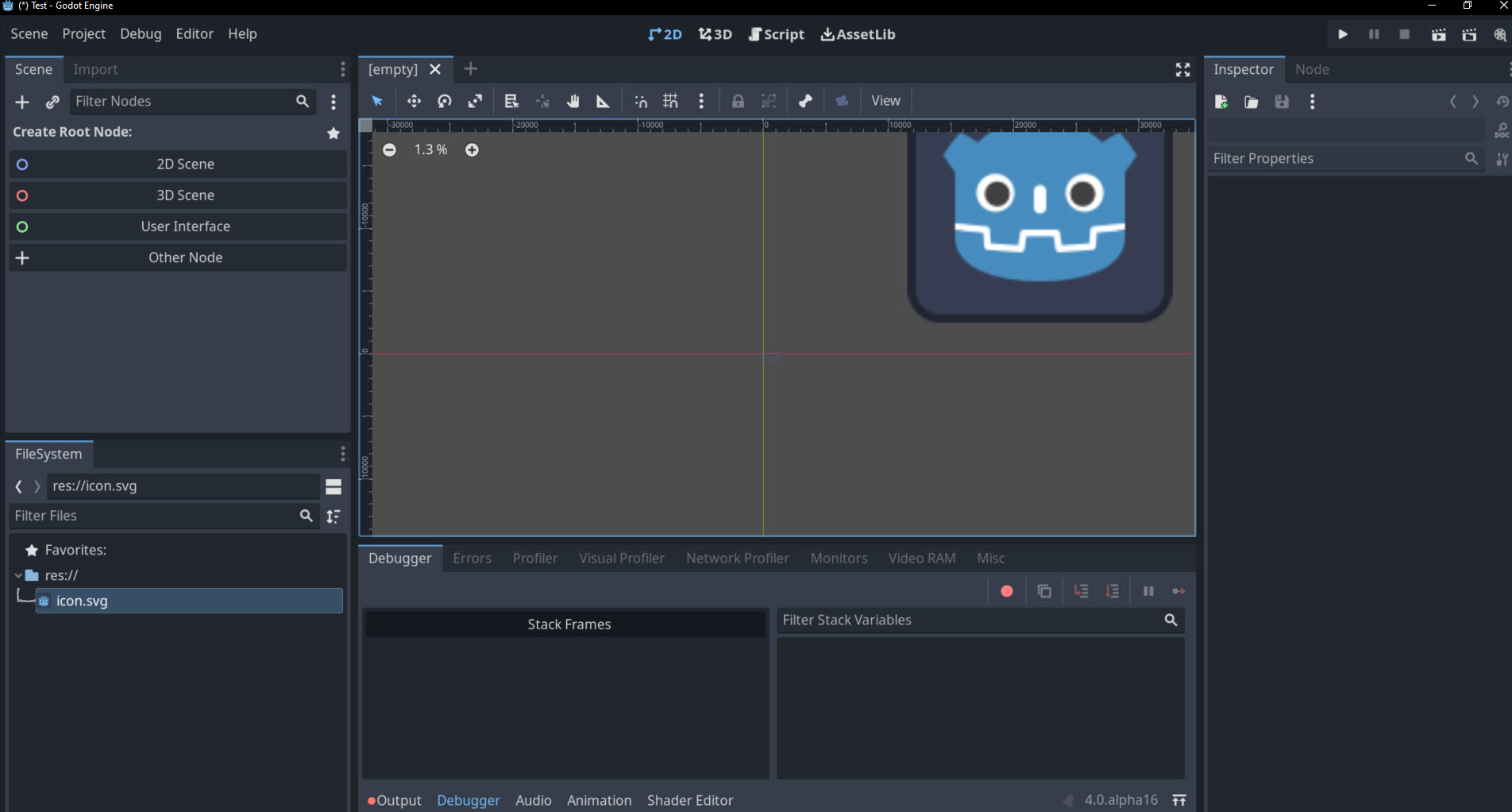This screenshot has height=812, width=1512.
Task: Save the current resource in the Inspector
Action: click(1282, 102)
